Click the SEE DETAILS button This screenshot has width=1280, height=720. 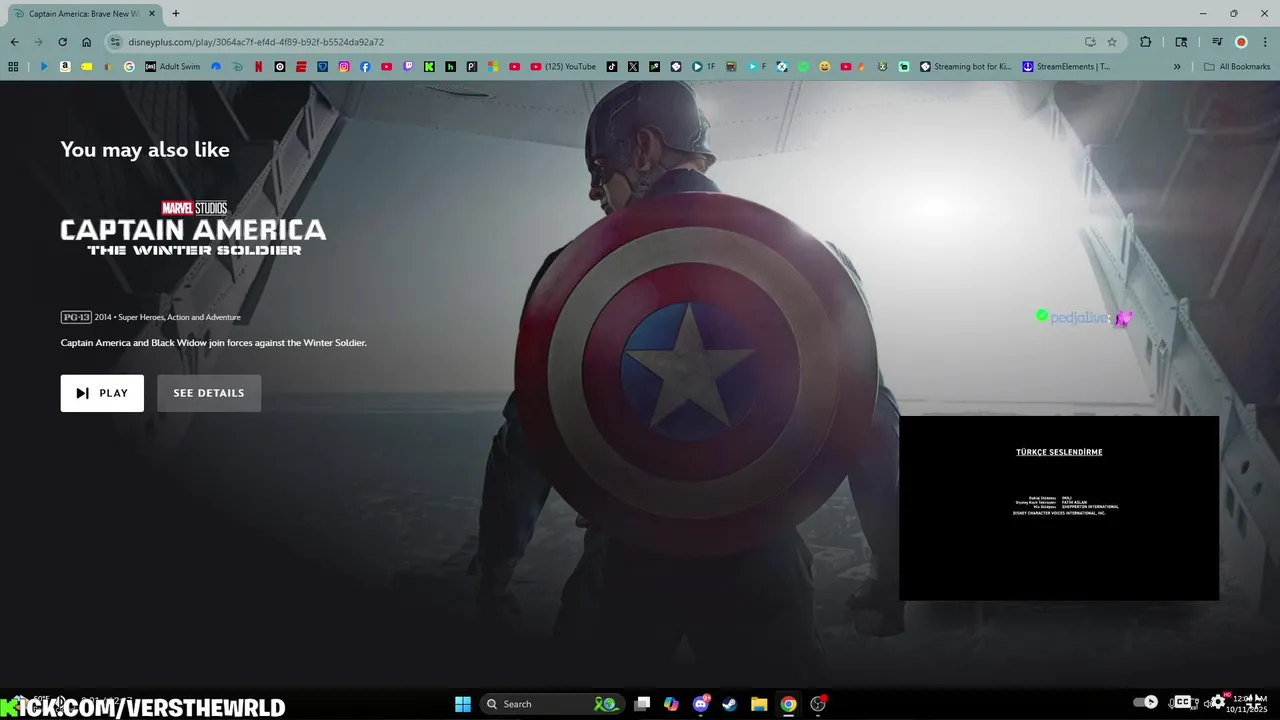click(209, 393)
